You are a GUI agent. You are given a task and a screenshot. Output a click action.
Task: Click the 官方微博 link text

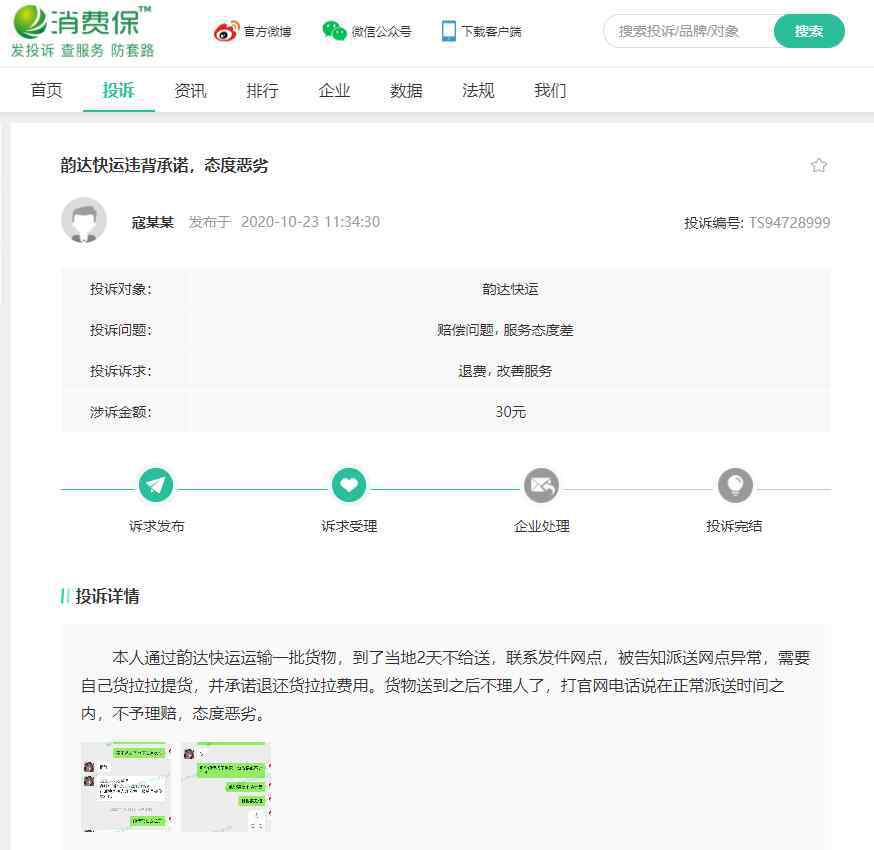(268, 32)
